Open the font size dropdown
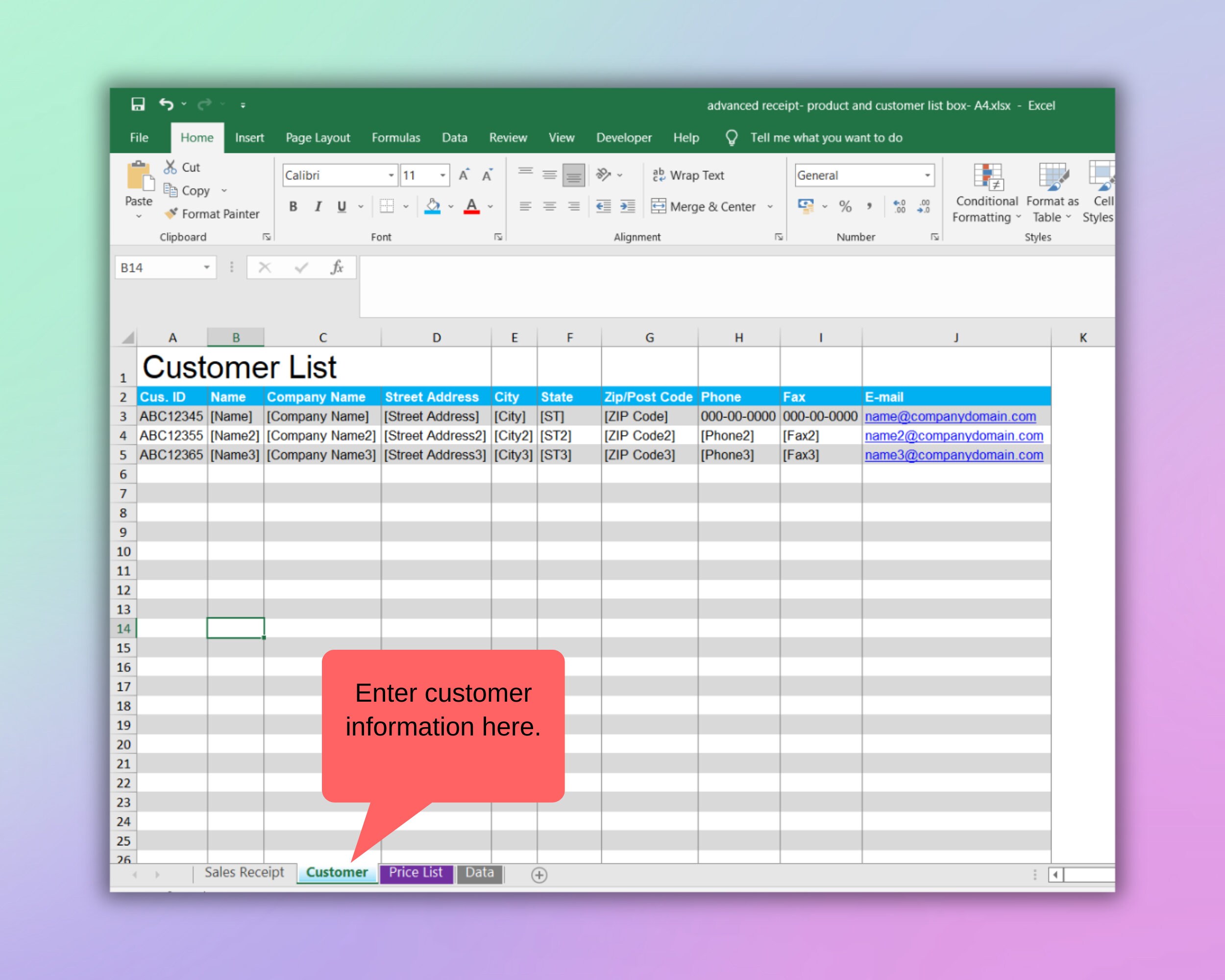Screen dimensions: 1225x980 click(442, 175)
